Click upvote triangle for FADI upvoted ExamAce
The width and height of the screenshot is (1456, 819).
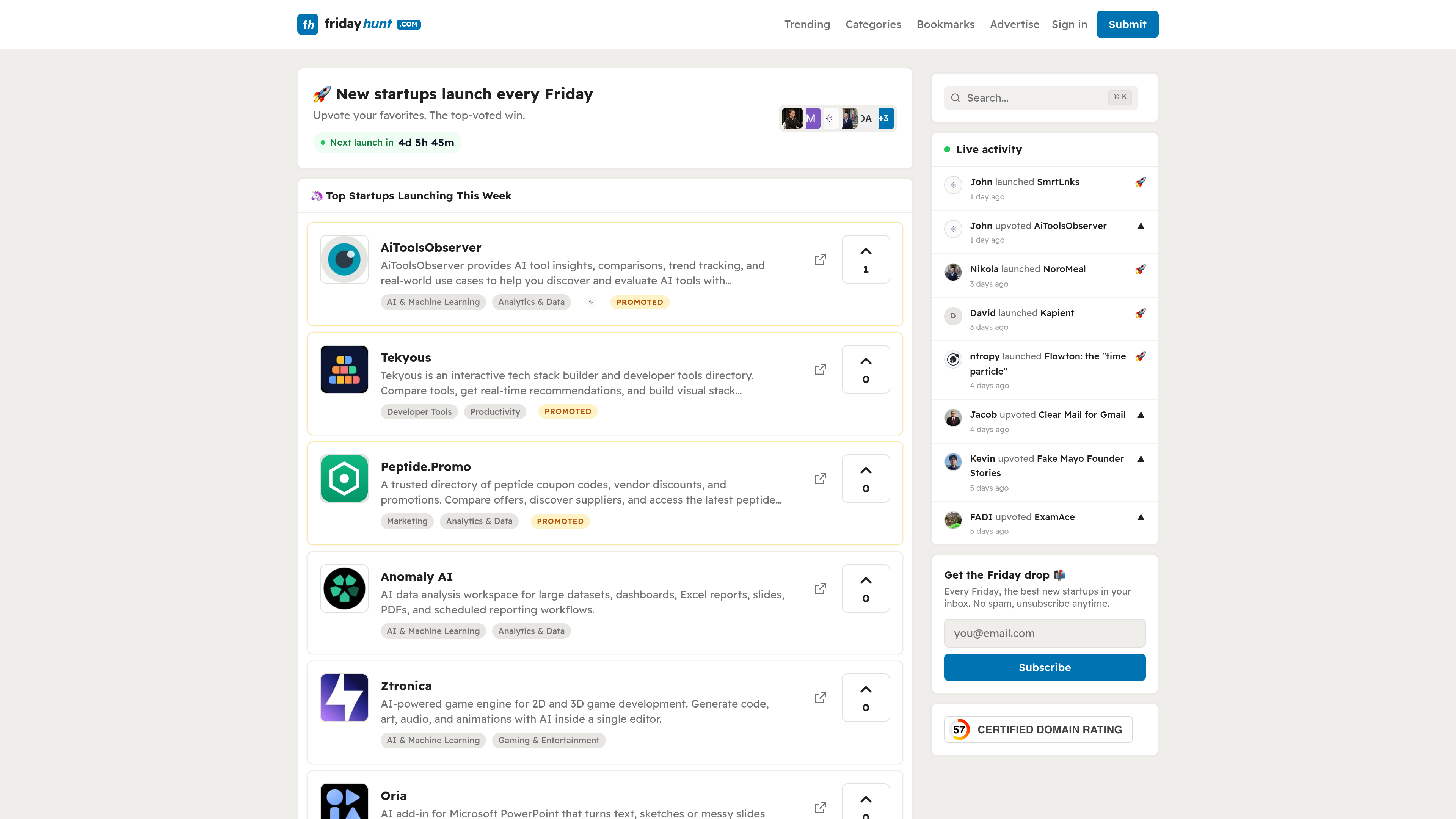click(1141, 517)
